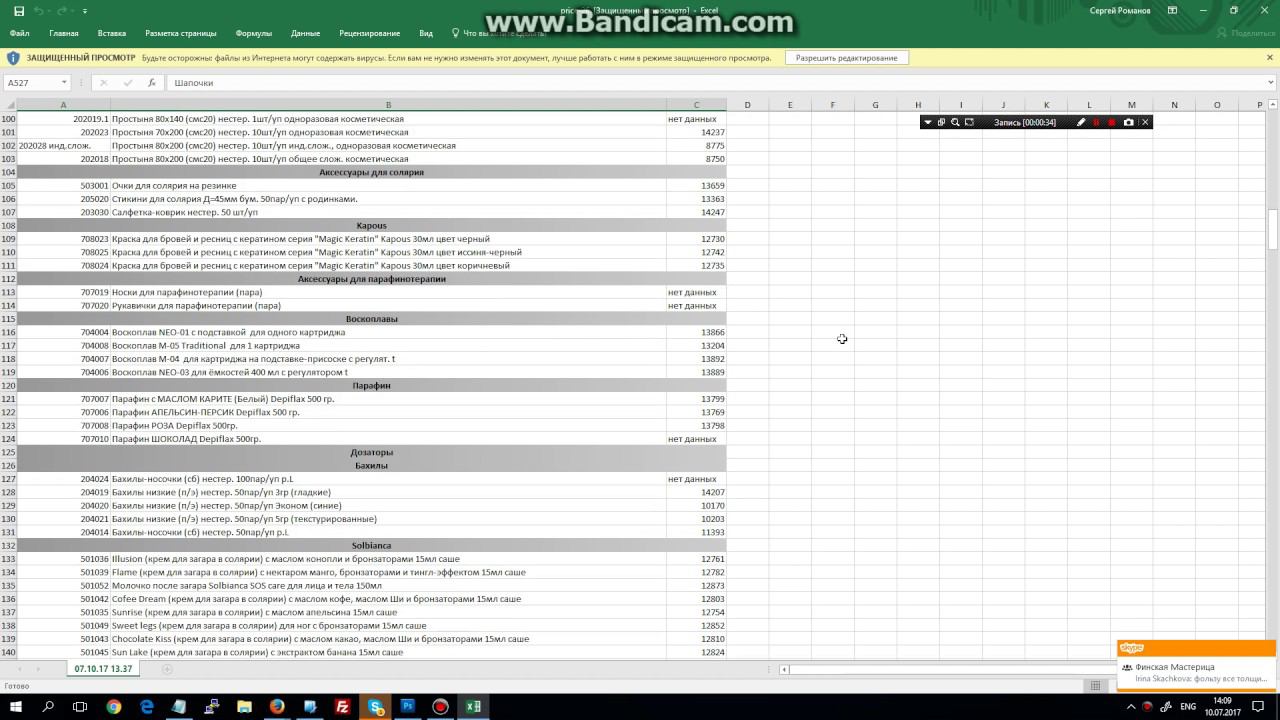
Task: Click the protected view shield icon
Action: [x=13, y=58]
